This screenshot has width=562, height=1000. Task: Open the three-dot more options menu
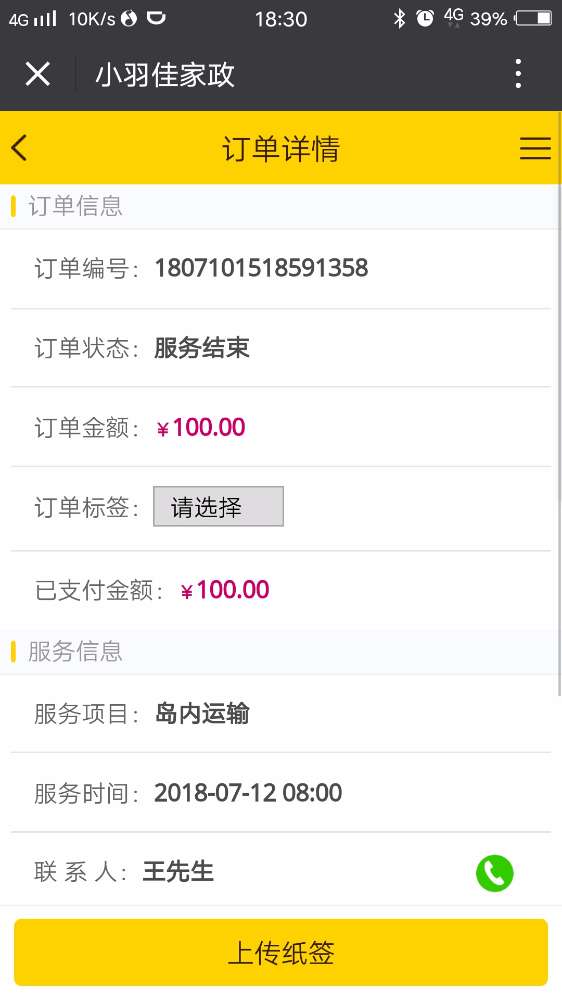pos(518,74)
